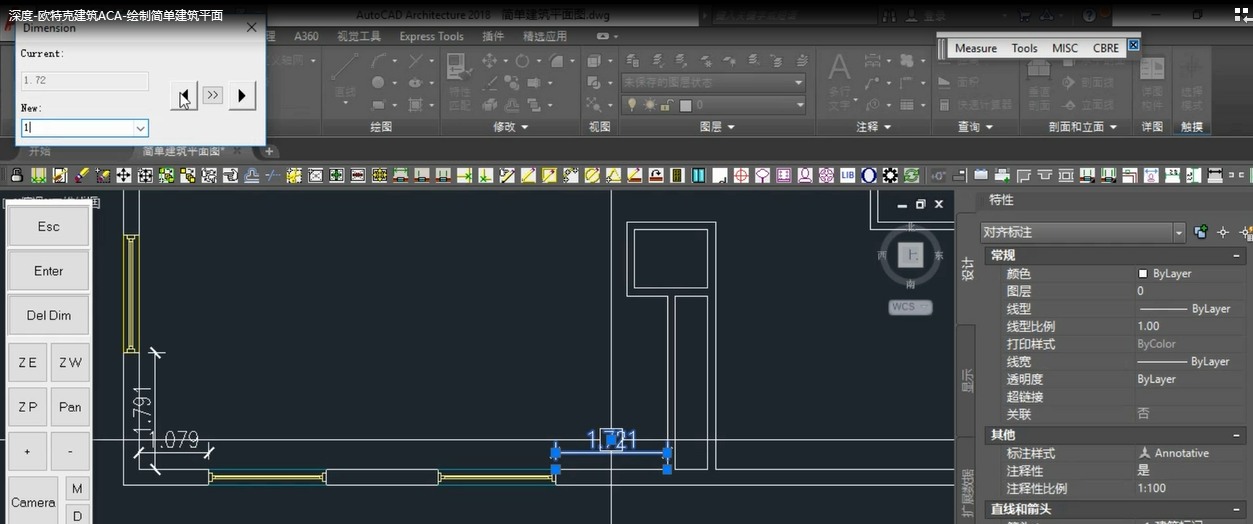Click previous arrow button in Dimension dialog
1253x524 pixels.
(x=184, y=95)
